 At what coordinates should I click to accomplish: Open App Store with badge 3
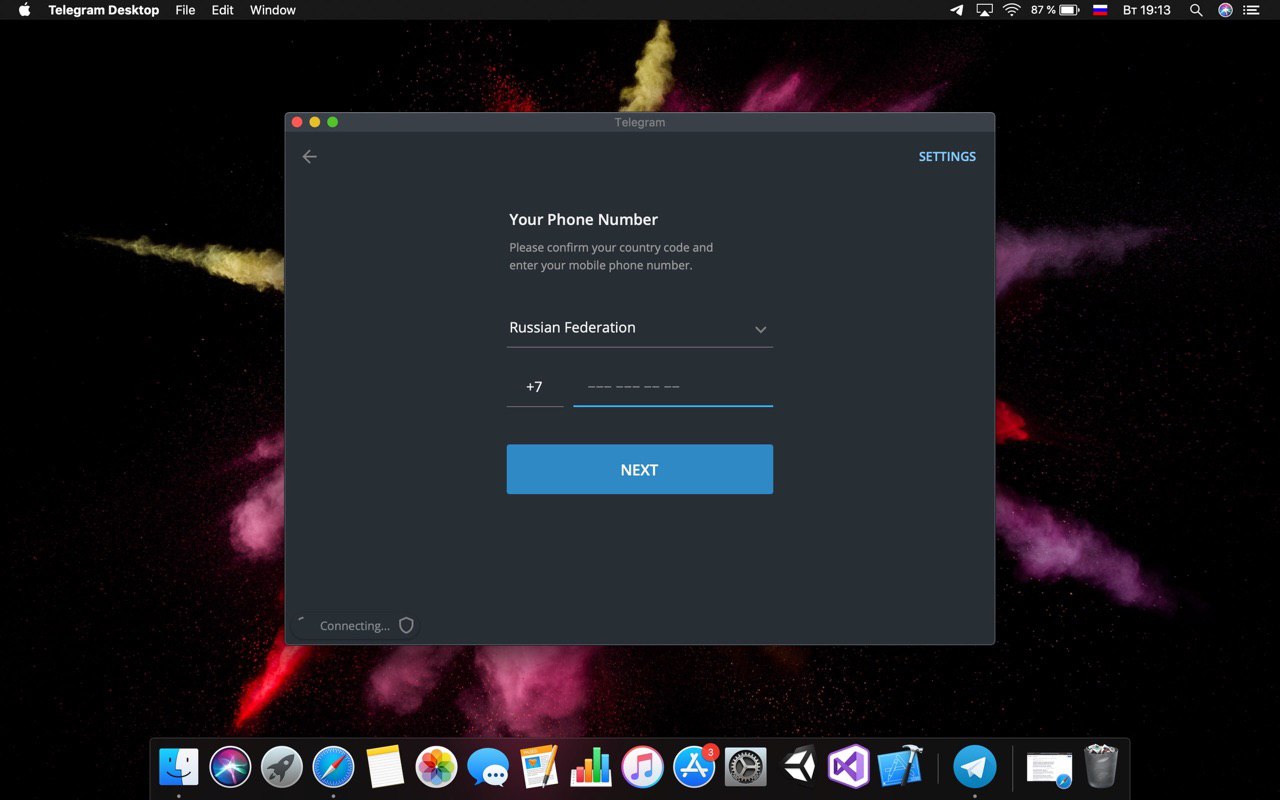click(694, 767)
